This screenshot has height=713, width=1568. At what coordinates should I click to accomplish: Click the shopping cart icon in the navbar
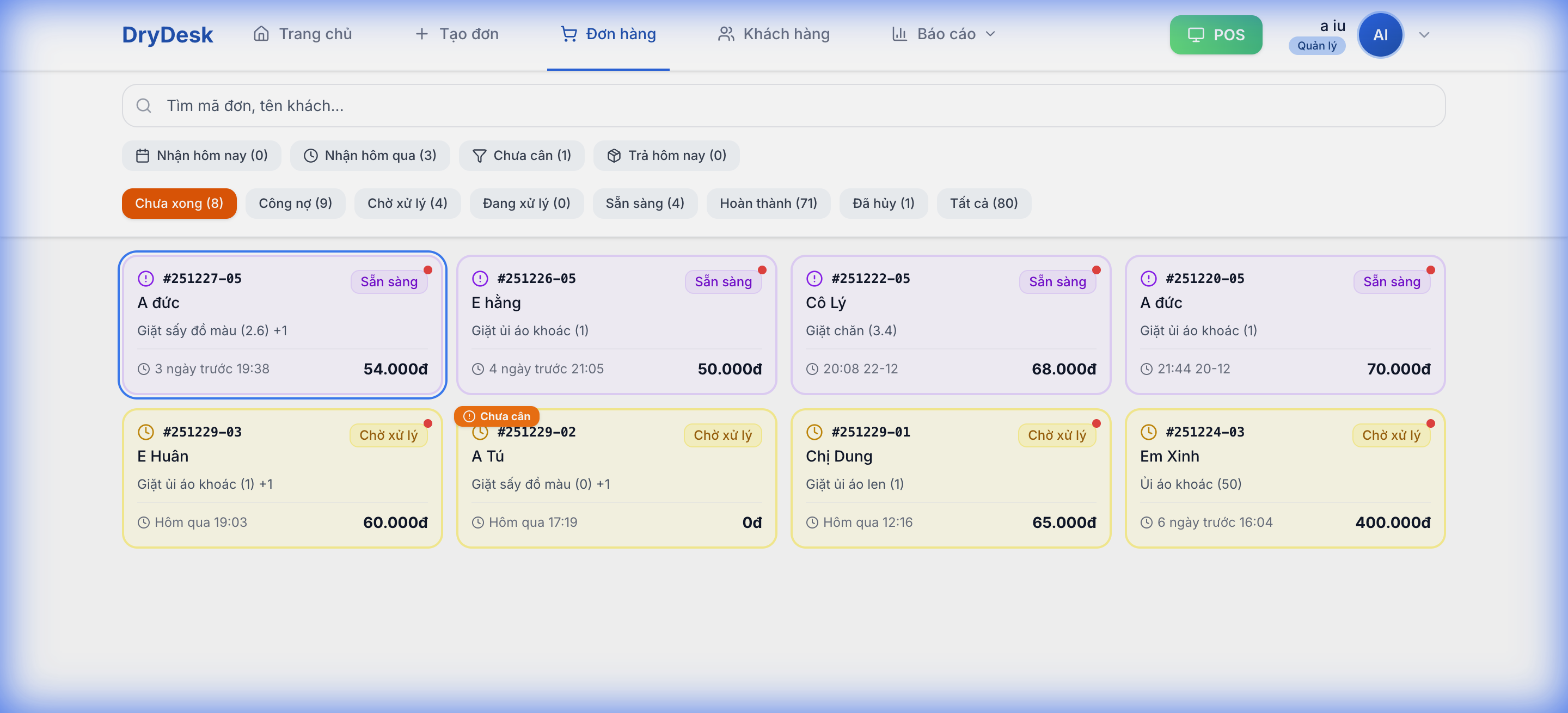click(568, 34)
